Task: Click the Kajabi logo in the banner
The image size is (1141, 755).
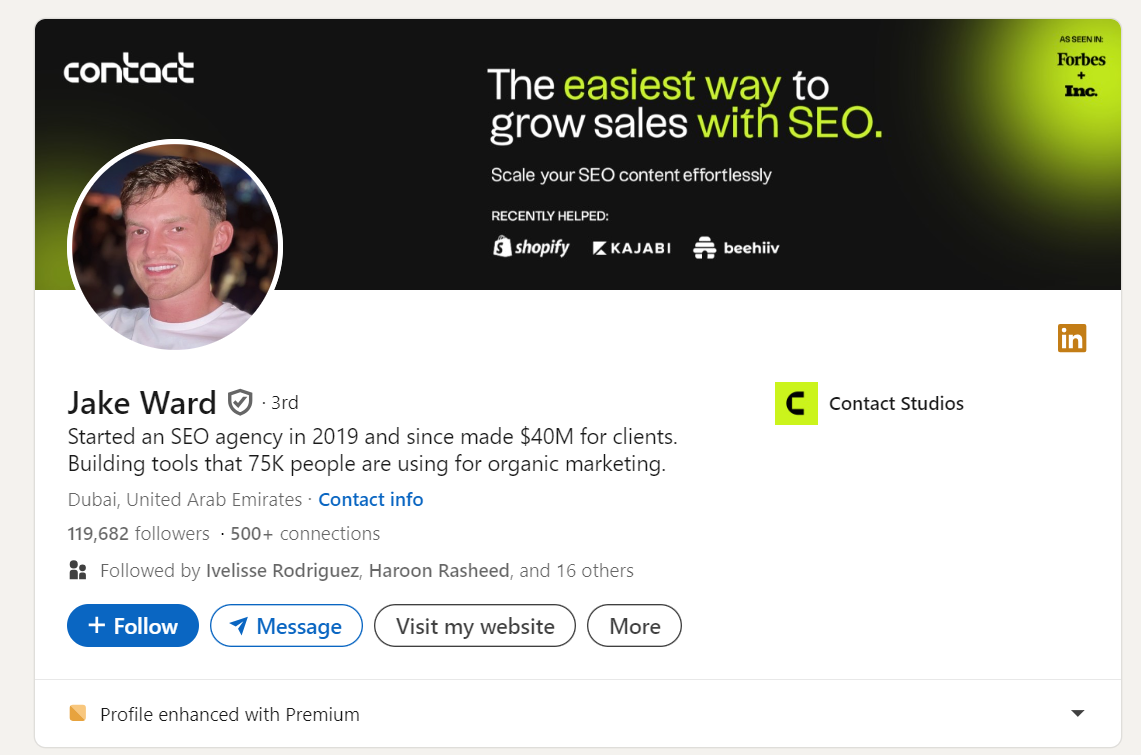Action: point(631,247)
